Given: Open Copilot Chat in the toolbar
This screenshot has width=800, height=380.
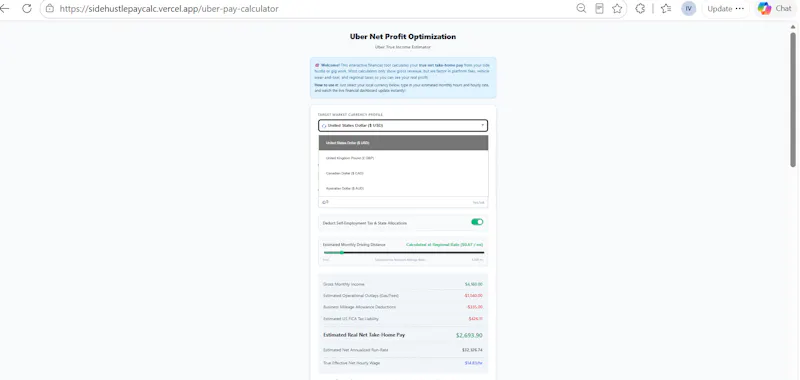Looking at the screenshot, I should point(774,9).
